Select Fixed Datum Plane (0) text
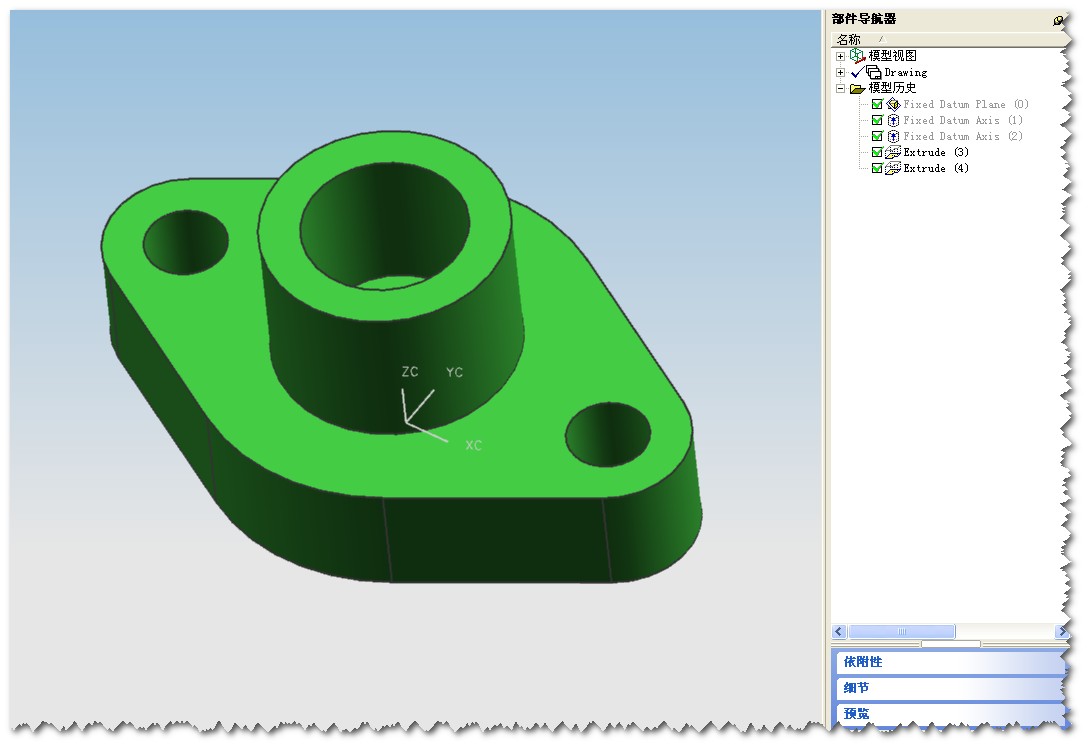 [x=965, y=104]
